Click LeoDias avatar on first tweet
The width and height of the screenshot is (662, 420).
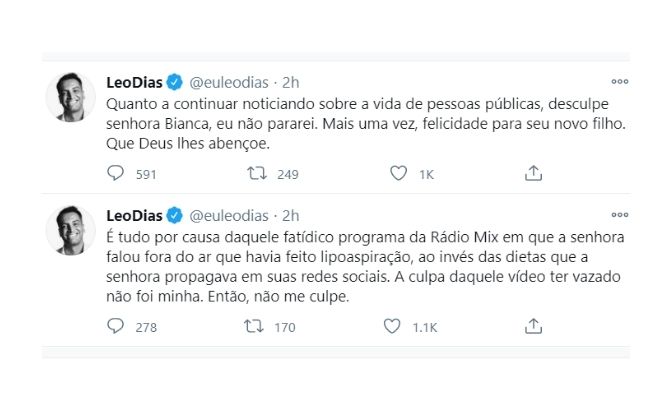point(71,96)
